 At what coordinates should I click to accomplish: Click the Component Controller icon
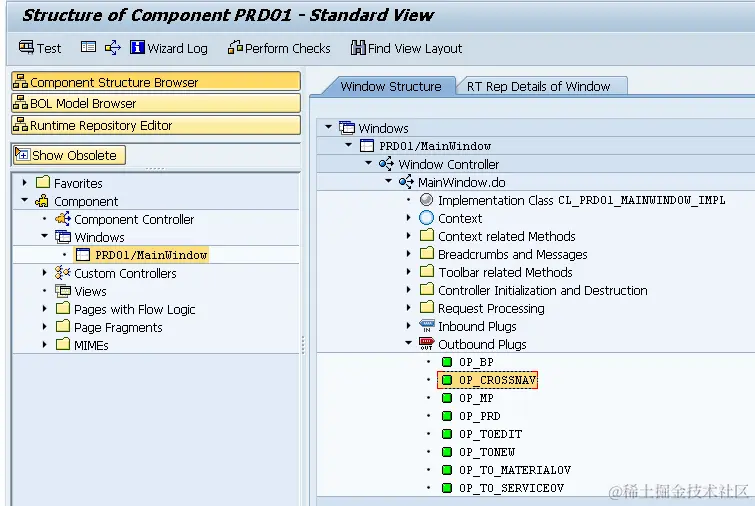pyautogui.click(x=63, y=219)
